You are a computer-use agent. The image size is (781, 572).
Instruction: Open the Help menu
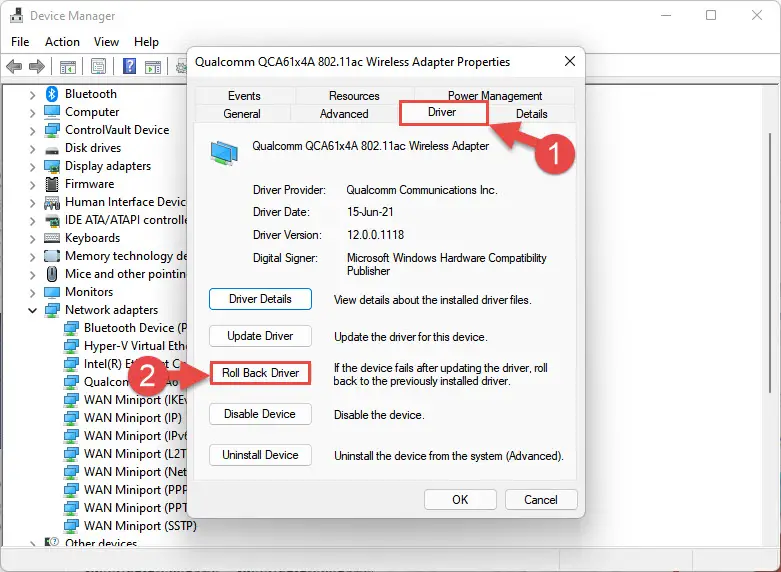[x=146, y=42]
